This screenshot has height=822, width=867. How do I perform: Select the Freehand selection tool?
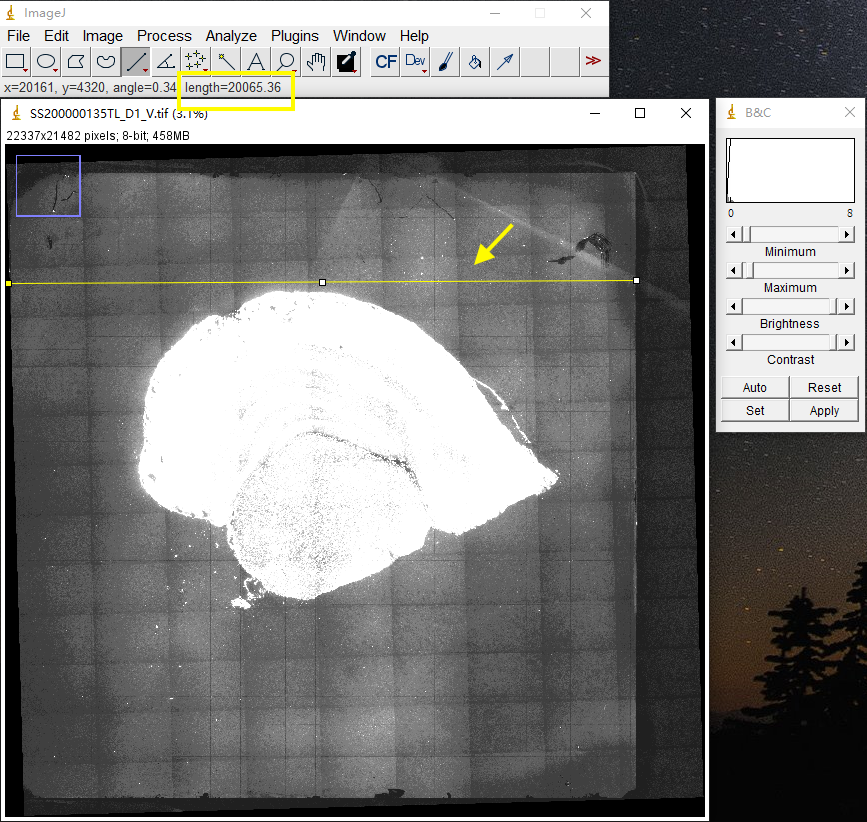106,62
